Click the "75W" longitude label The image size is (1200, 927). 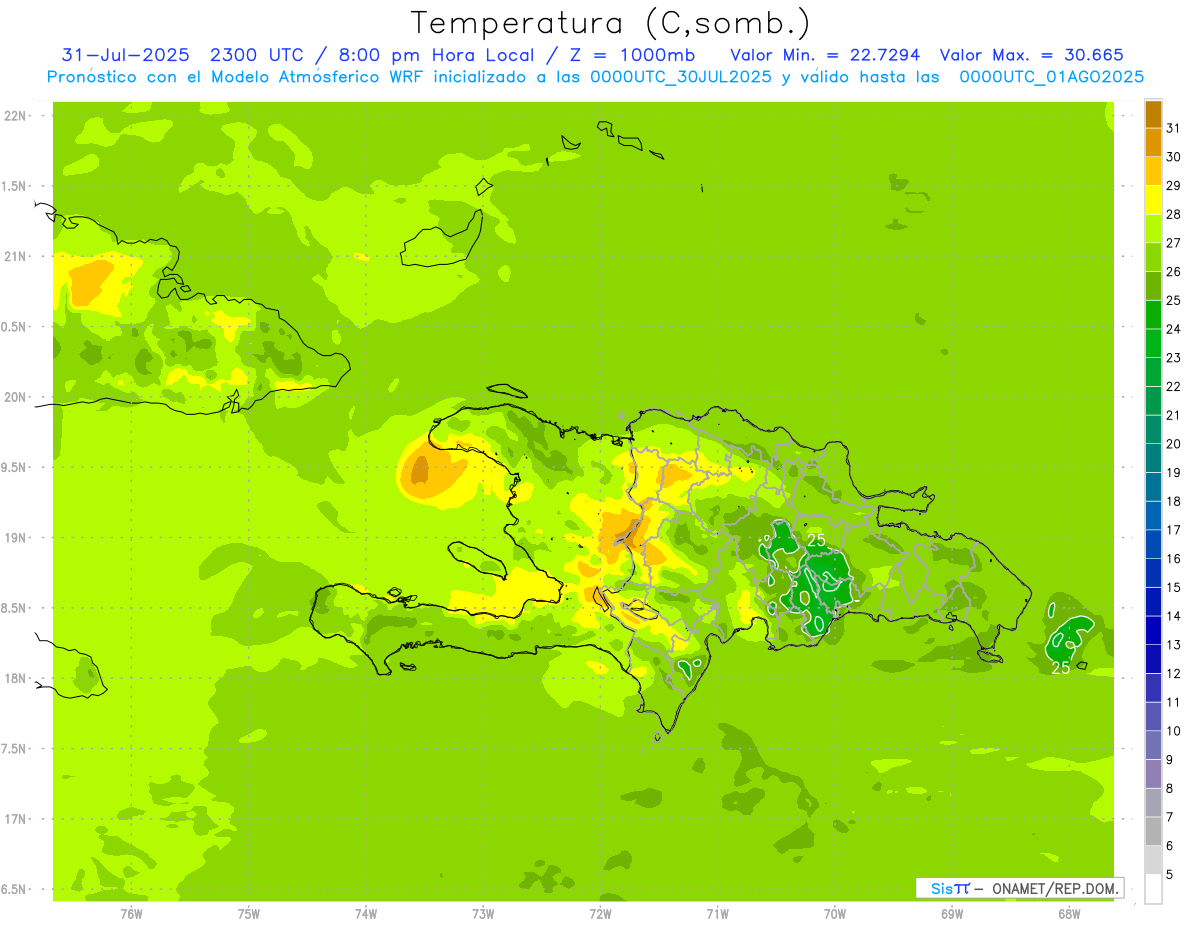pyautogui.click(x=249, y=913)
